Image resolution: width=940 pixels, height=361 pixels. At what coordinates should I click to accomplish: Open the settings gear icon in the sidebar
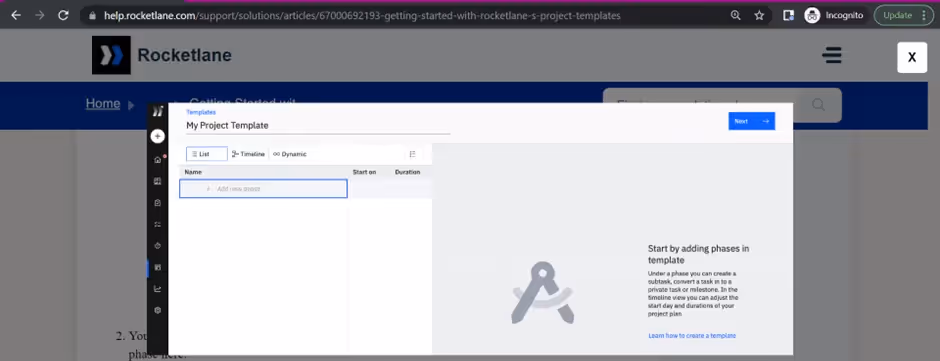(x=158, y=310)
